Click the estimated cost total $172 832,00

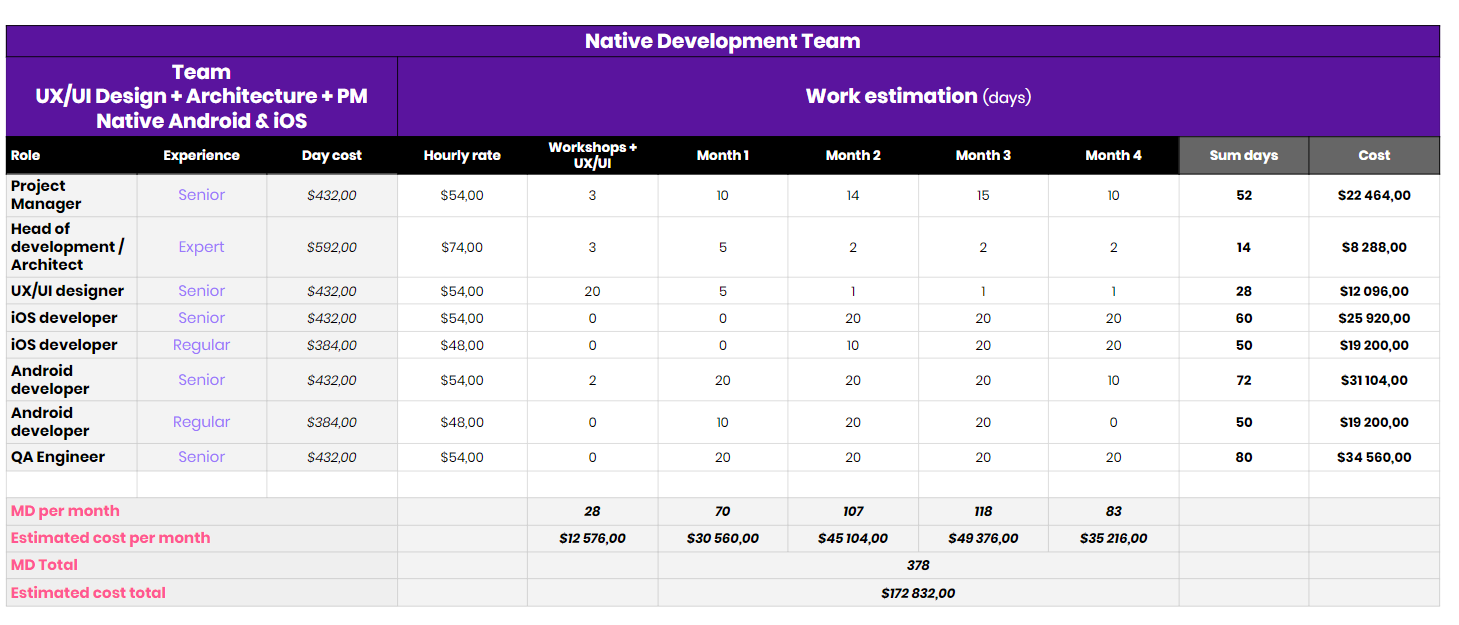click(x=917, y=593)
